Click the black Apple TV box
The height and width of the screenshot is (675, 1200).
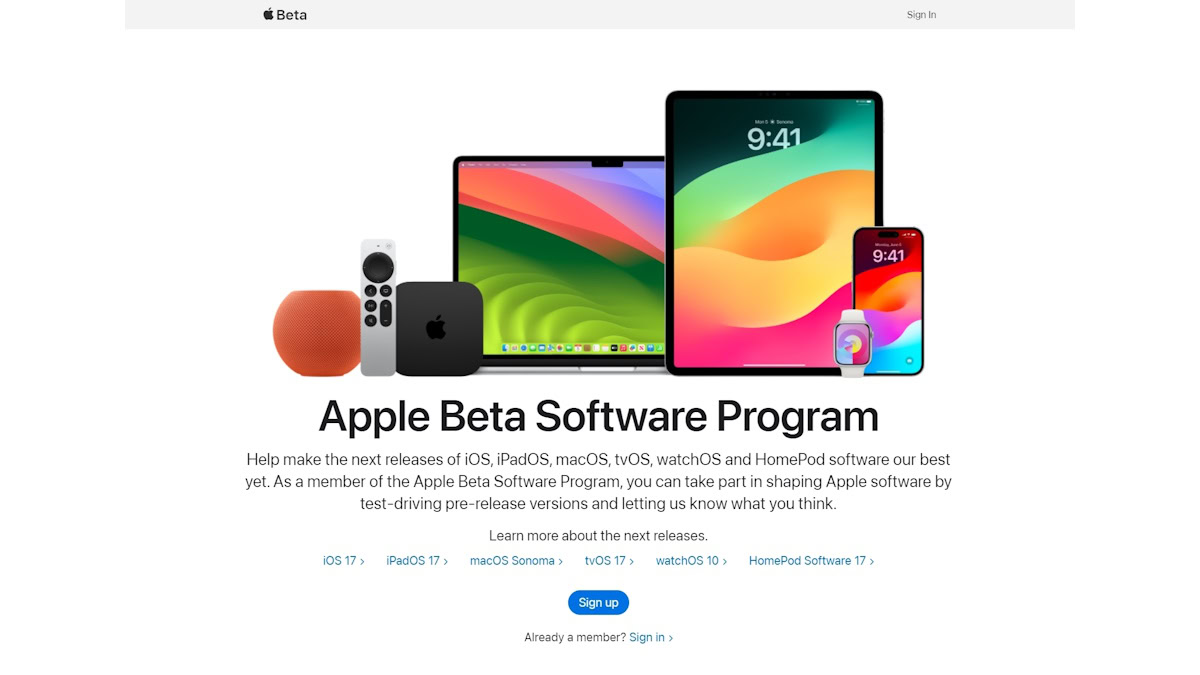tap(439, 328)
